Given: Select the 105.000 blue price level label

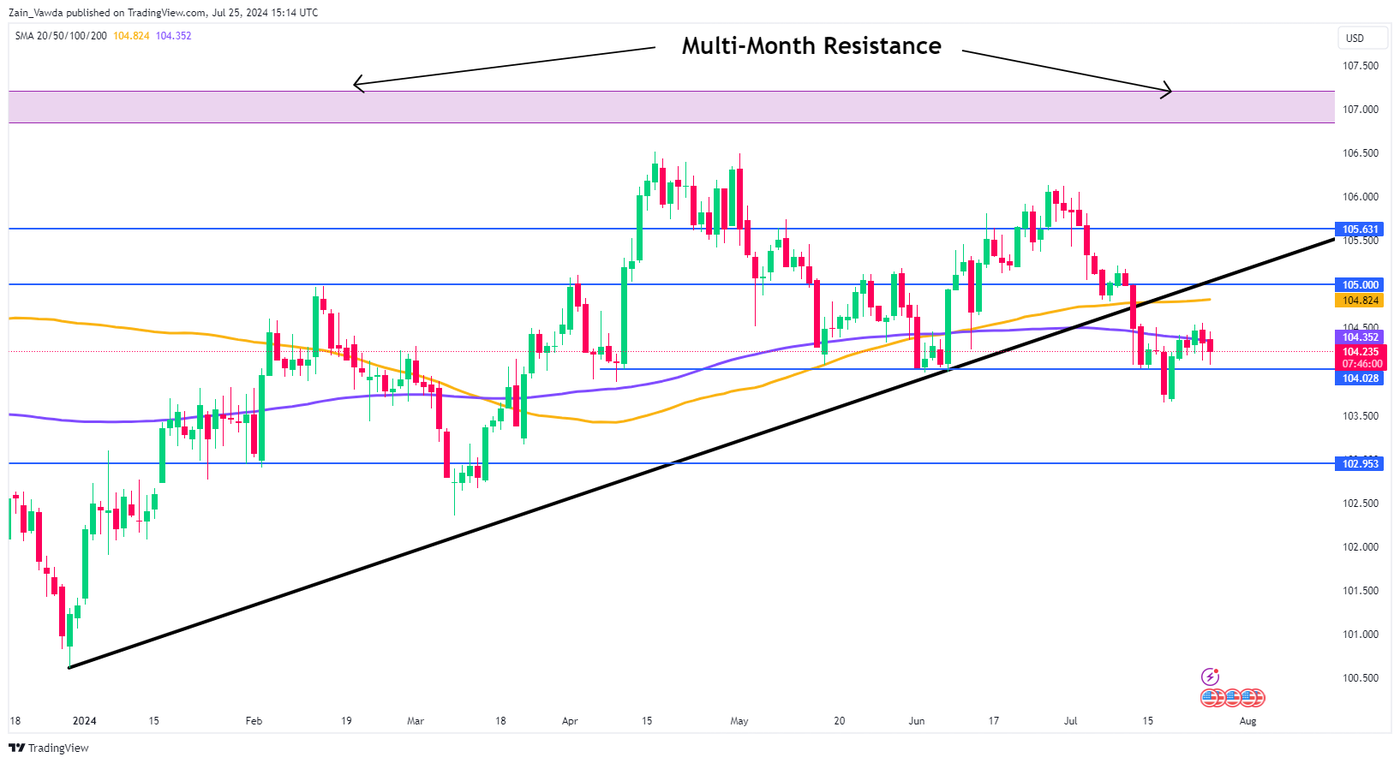Looking at the screenshot, I should pyautogui.click(x=1360, y=284).
